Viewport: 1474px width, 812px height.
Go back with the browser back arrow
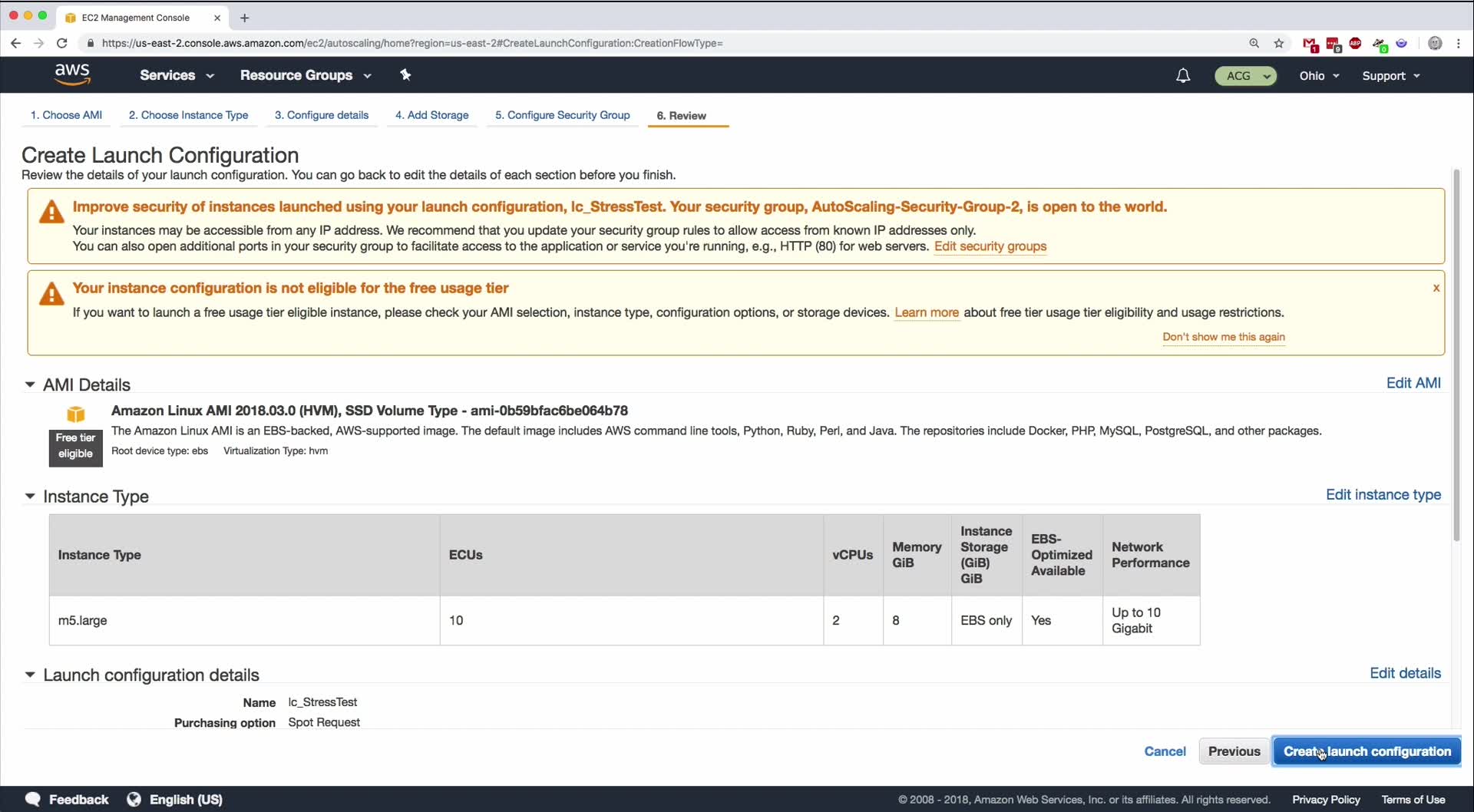pos(15,43)
